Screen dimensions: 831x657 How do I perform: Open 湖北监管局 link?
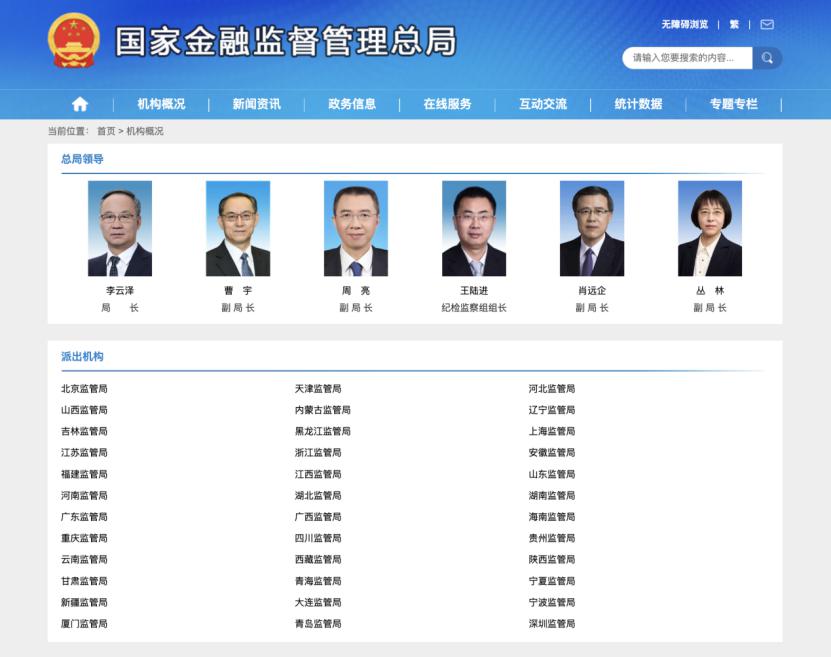pyautogui.click(x=318, y=495)
